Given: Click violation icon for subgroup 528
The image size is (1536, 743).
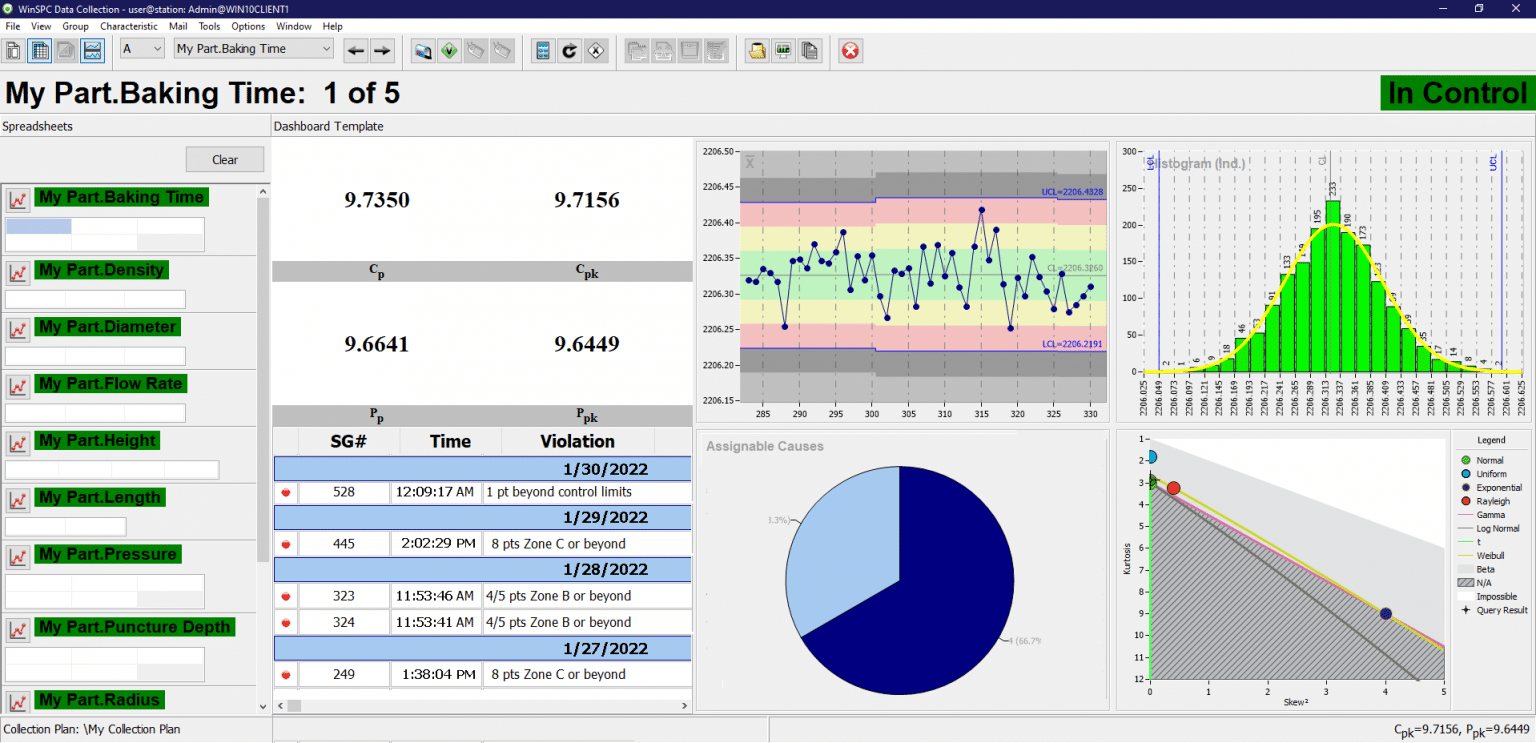Looking at the screenshot, I should 286,492.
